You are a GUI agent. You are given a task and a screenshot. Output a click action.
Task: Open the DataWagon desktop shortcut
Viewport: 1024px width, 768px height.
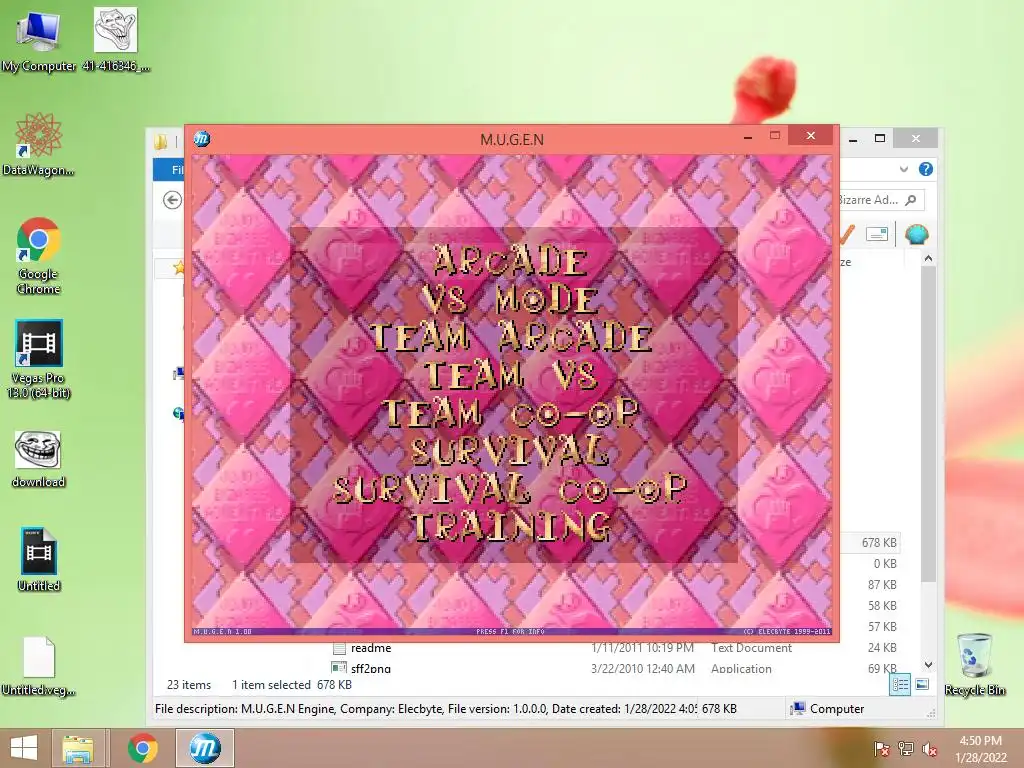(38, 144)
